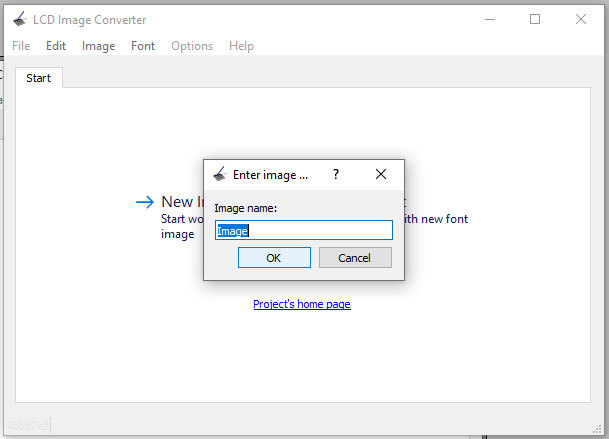Click the window resize grip in corner
This screenshot has width=609, height=439.
tap(597, 429)
